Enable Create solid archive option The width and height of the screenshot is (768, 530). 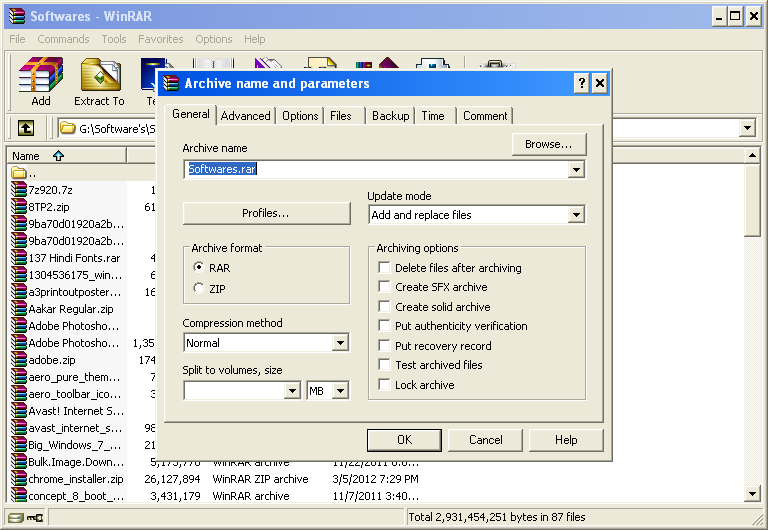click(x=384, y=307)
